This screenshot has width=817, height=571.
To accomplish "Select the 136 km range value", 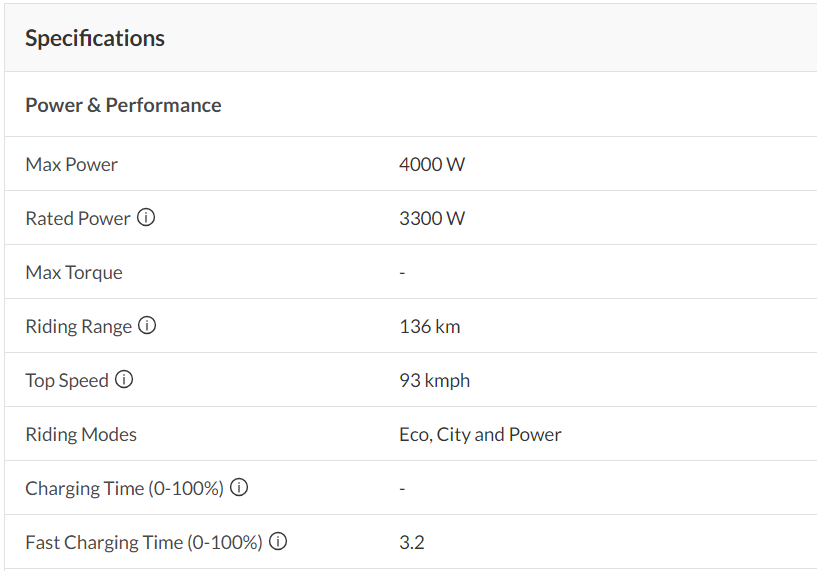I will (x=429, y=326).
